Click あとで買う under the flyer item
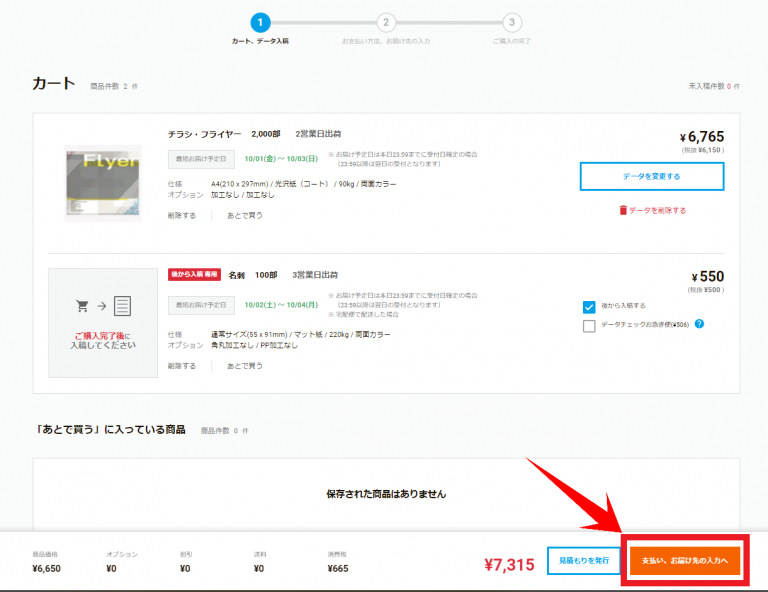Image resolution: width=768 pixels, height=592 pixels. (244, 215)
